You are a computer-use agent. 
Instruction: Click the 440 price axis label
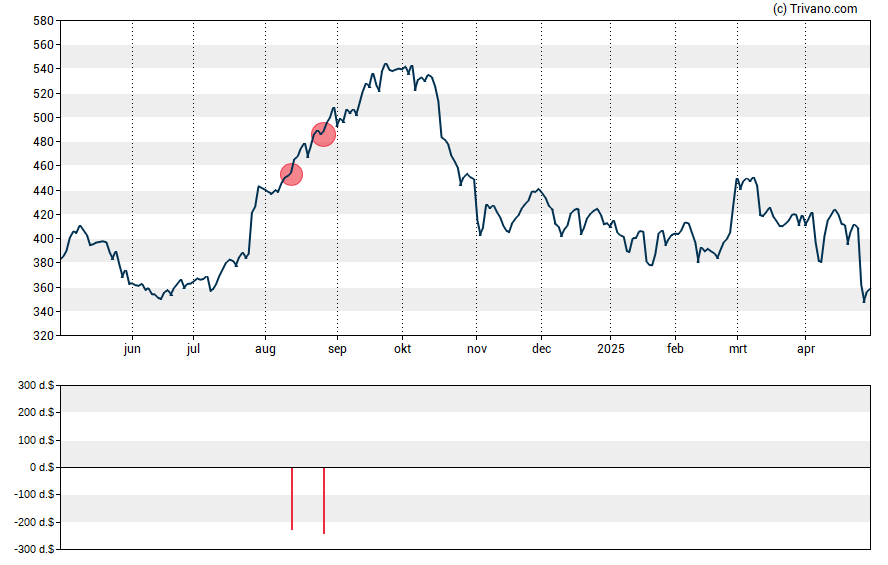coord(44,191)
